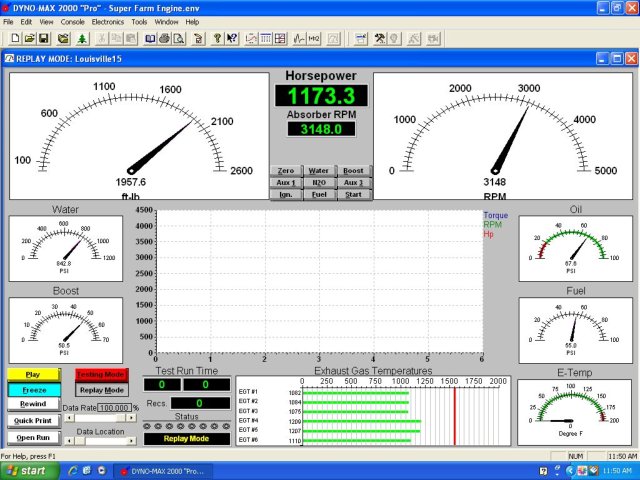Open the Edit menu

click(26, 22)
